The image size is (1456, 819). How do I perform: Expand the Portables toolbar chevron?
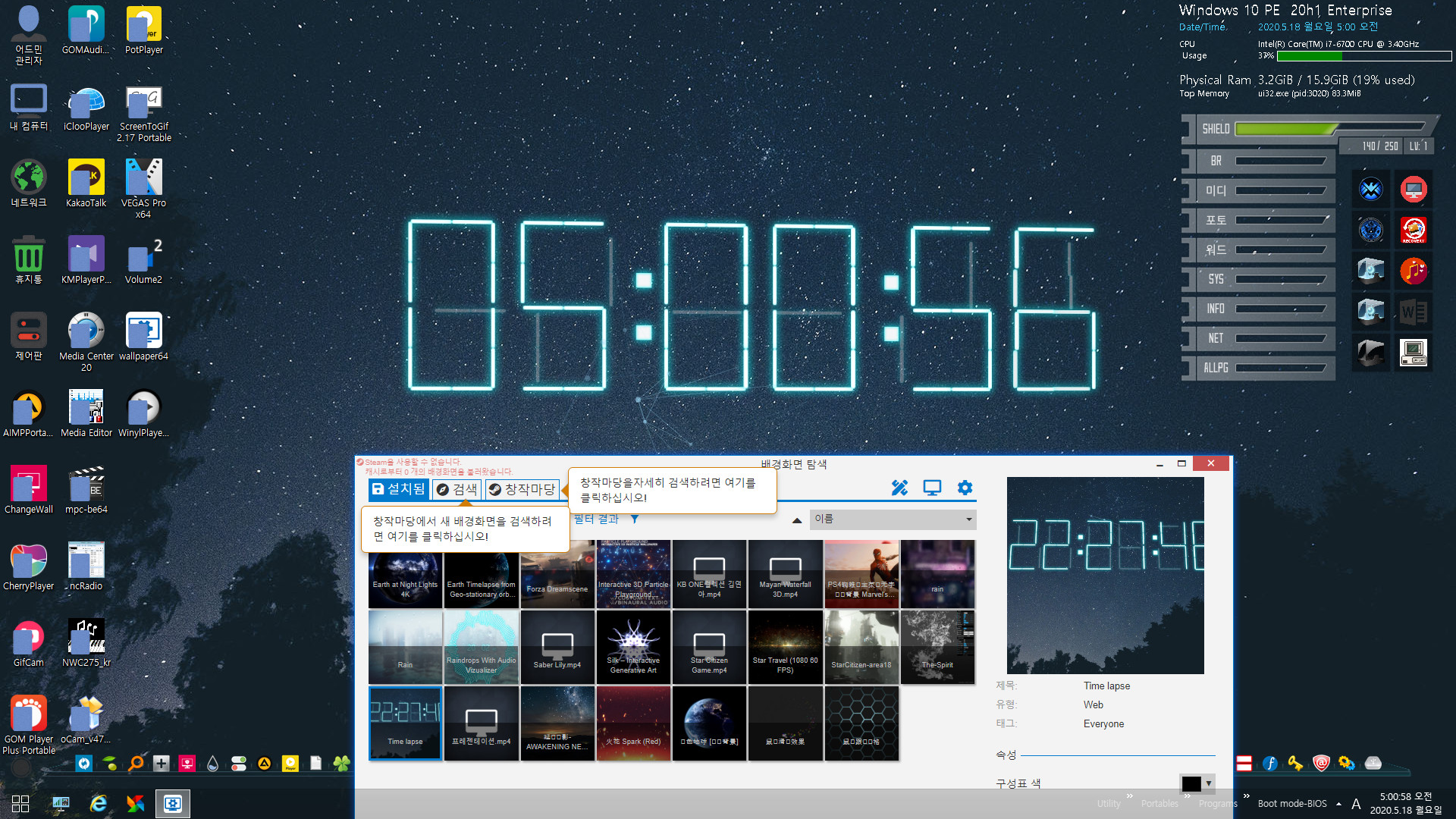coord(1187,795)
